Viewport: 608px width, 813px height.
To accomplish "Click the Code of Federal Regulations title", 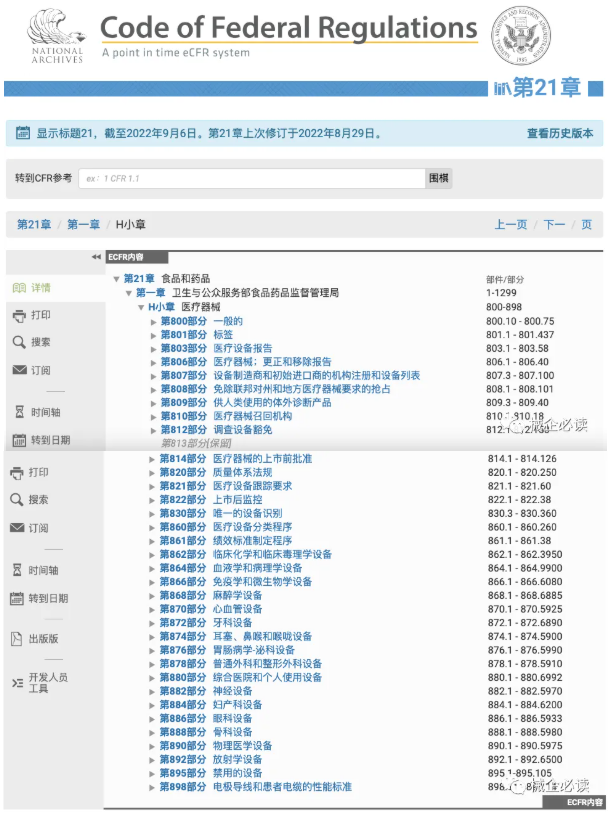I will coord(289,27).
